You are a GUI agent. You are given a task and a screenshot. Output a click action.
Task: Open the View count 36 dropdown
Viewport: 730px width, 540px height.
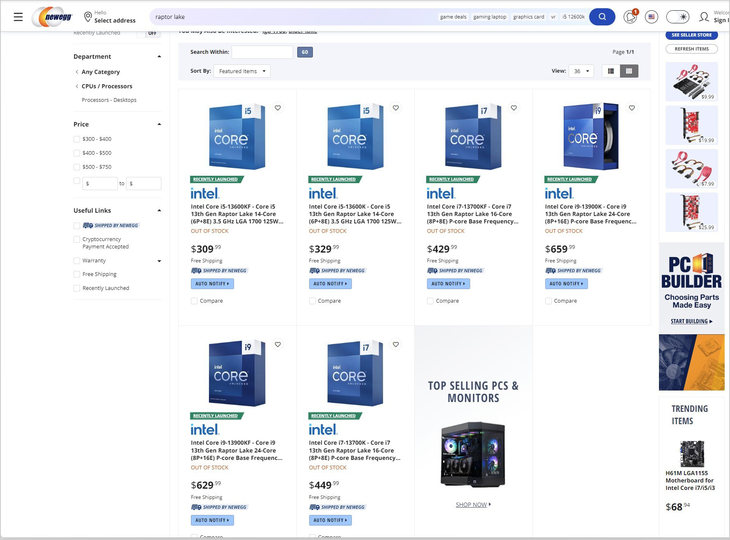[582, 71]
